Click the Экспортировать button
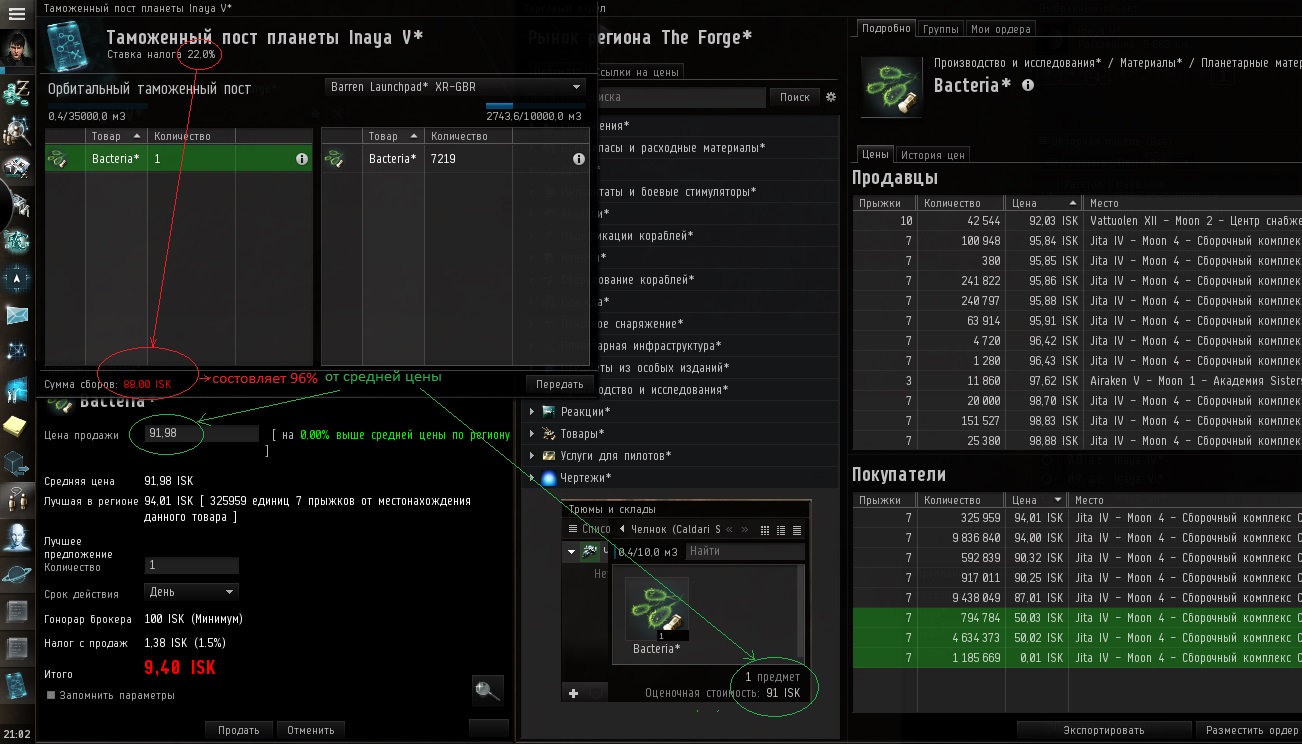1302x744 pixels. point(1104,730)
